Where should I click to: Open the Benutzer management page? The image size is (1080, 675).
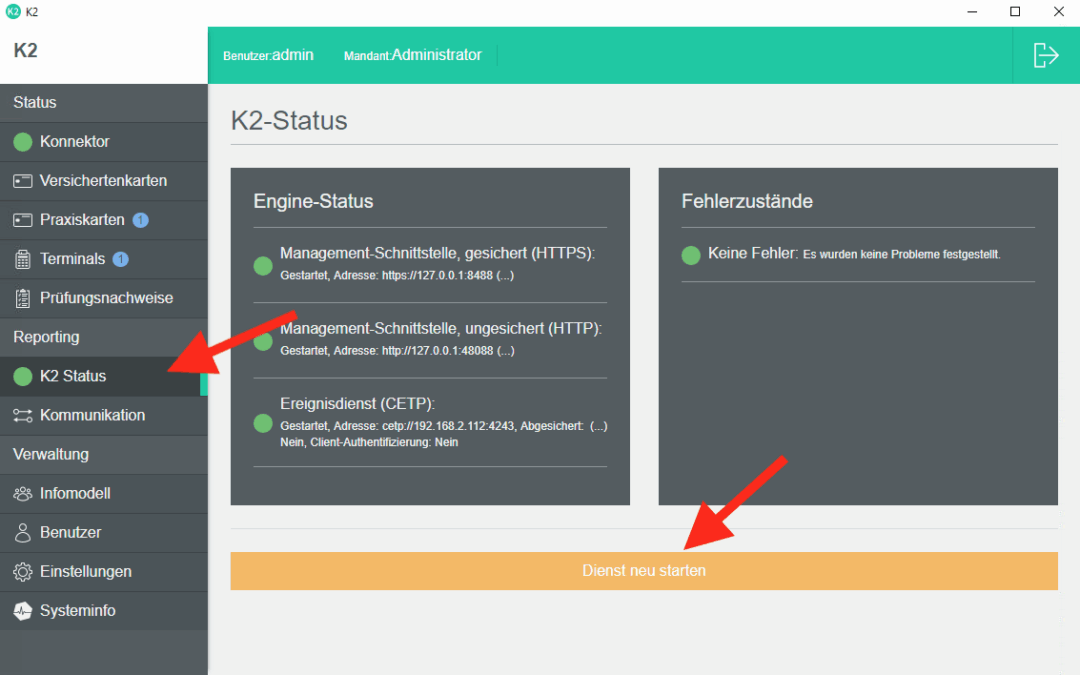(103, 532)
